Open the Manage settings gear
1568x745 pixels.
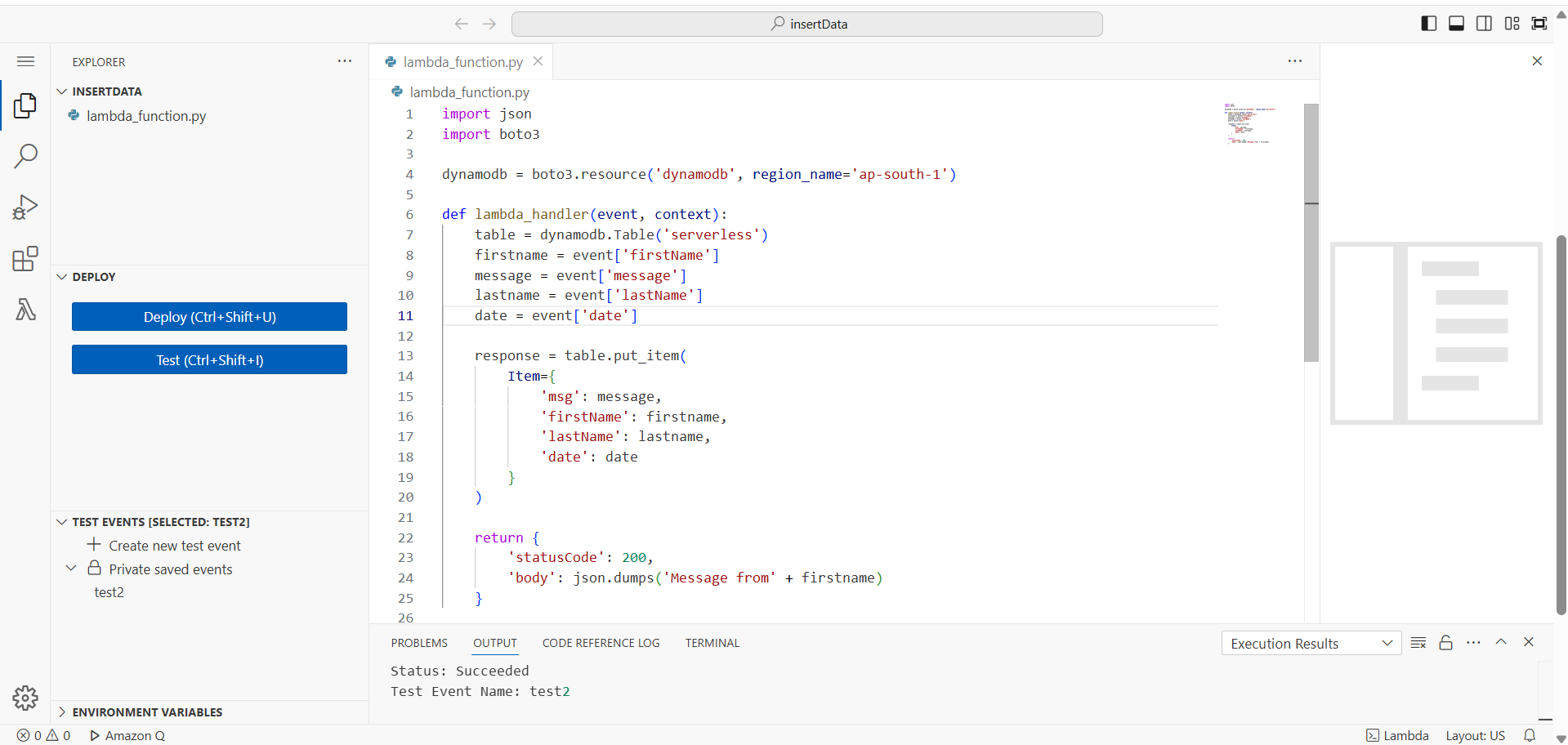25,698
